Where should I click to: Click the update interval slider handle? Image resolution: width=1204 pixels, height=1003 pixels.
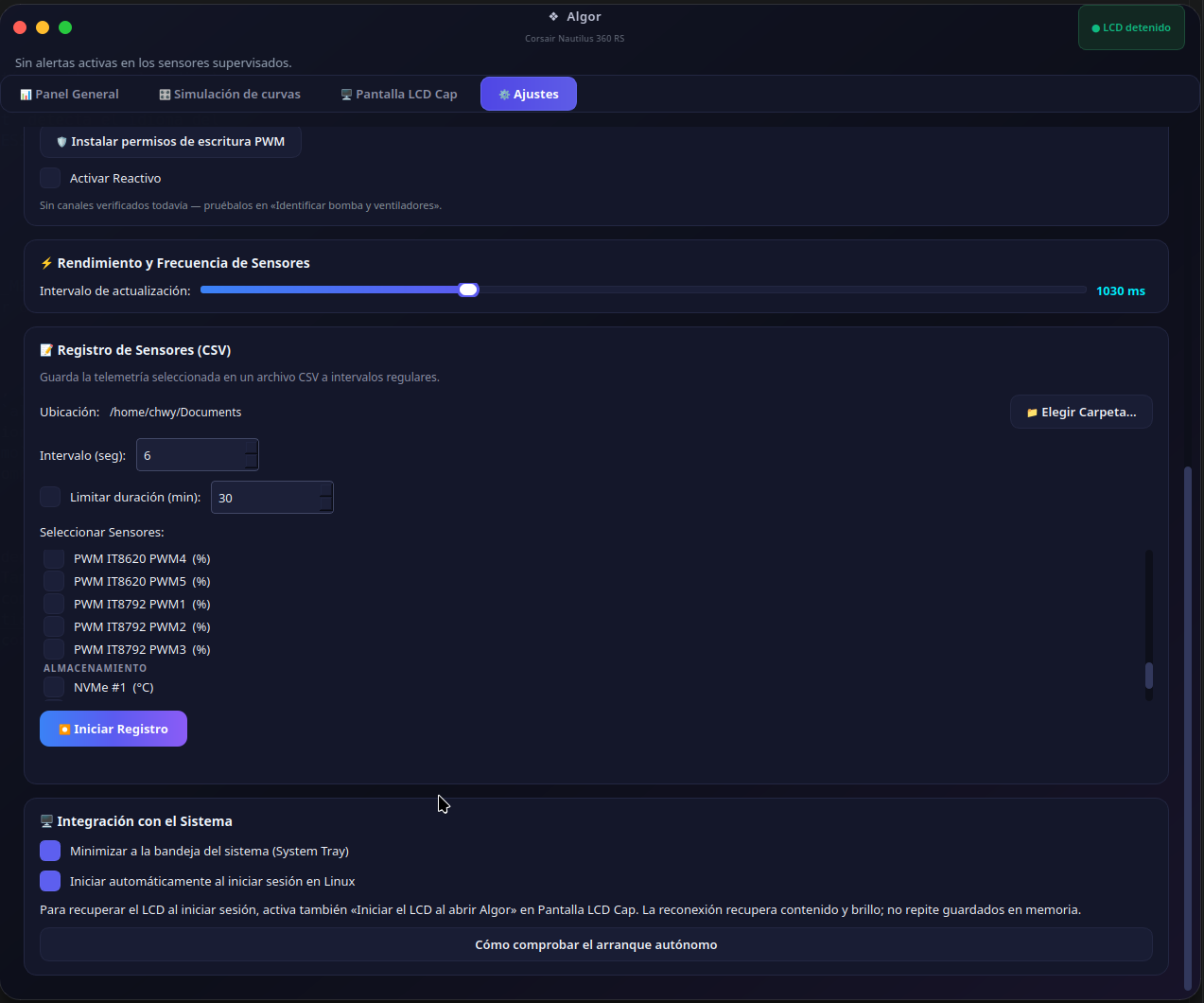click(468, 290)
